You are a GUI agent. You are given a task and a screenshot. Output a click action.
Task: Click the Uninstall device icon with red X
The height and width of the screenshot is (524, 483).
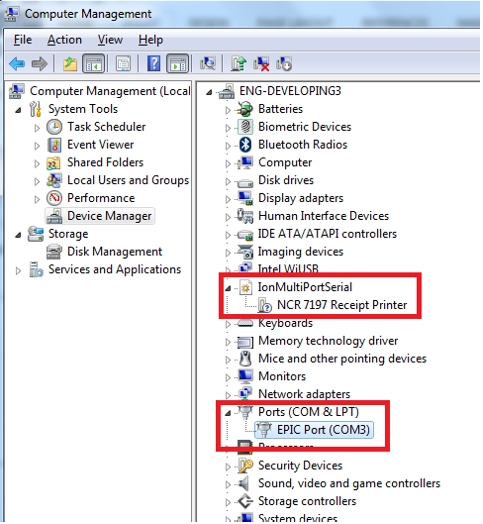click(261, 63)
